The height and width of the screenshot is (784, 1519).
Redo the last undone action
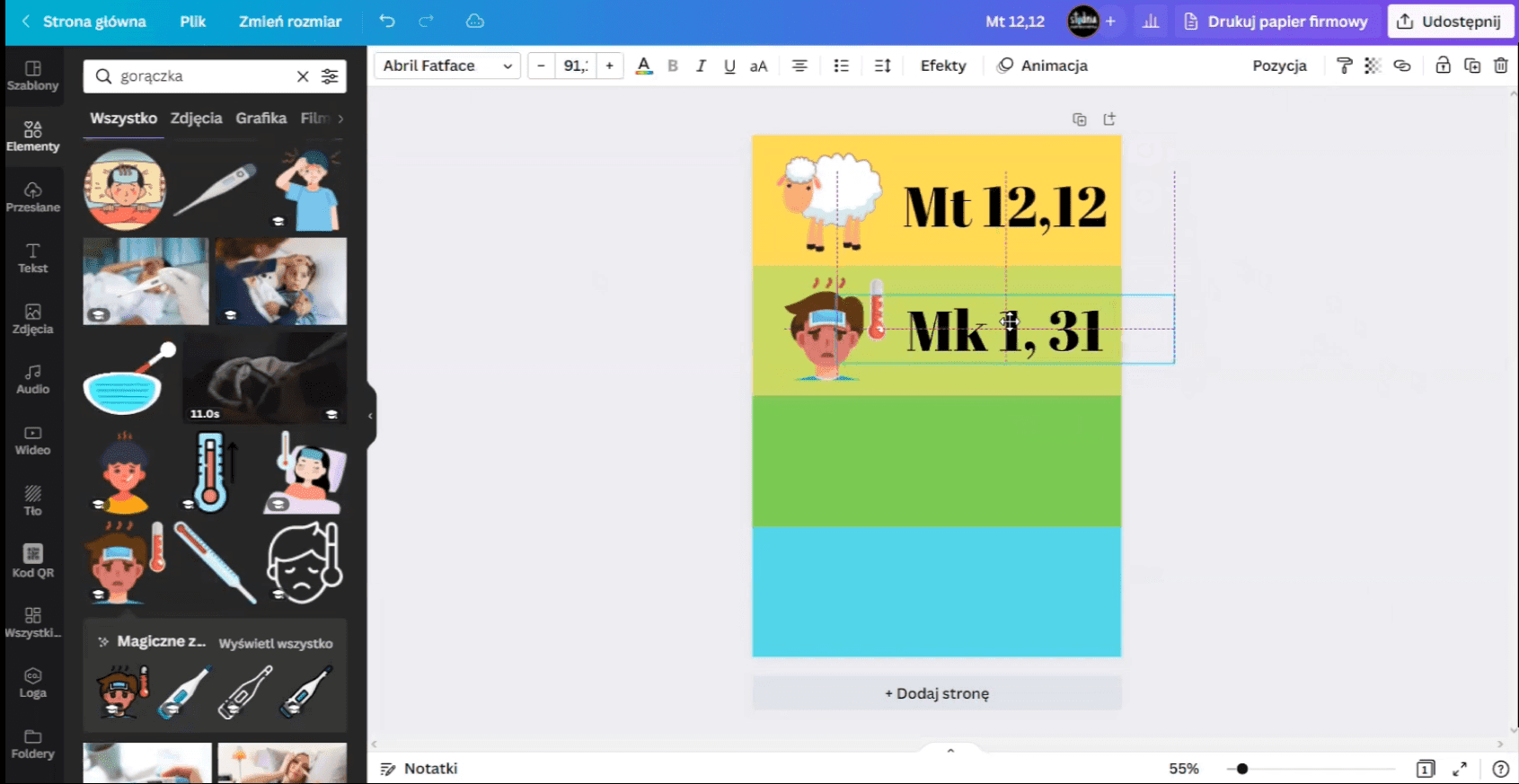tap(427, 21)
